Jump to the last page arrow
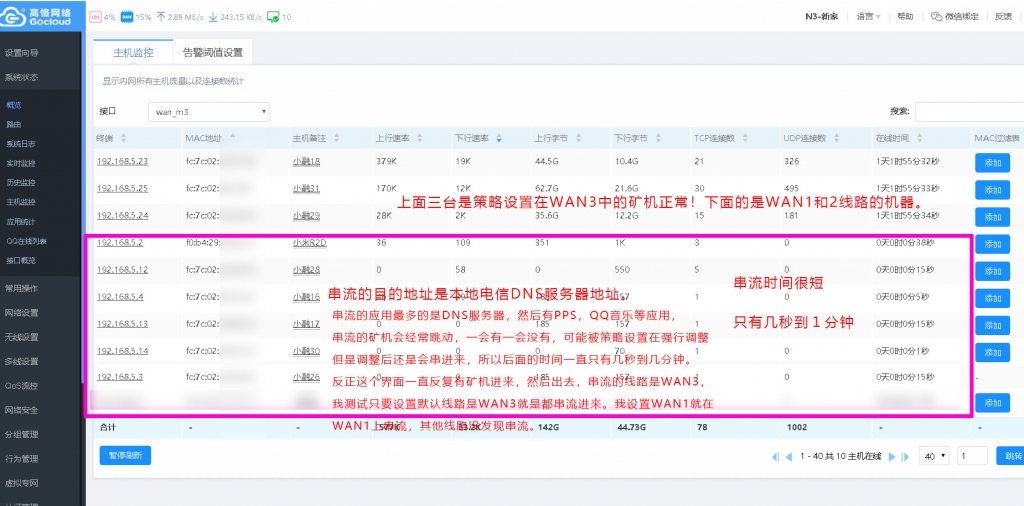 click(904, 456)
